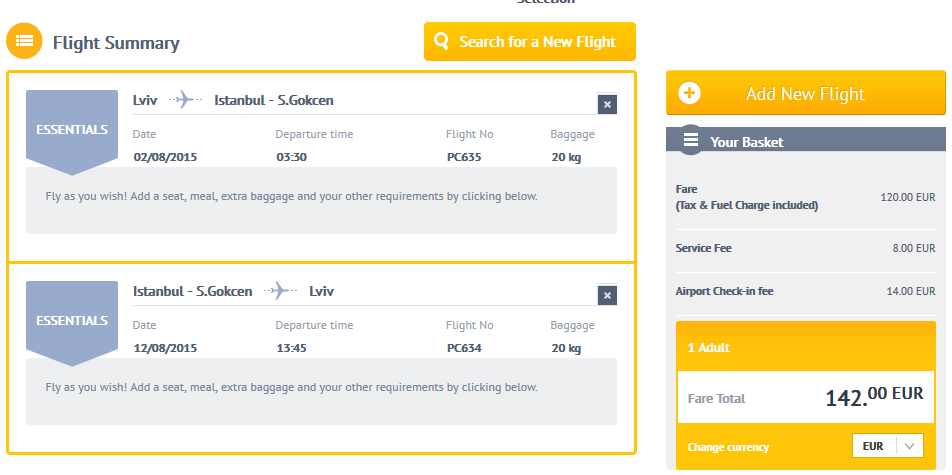Image resolution: width=952 pixels, height=475 pixels.
Task: Click the date 02/08/2015
Action: click(165, 157)
